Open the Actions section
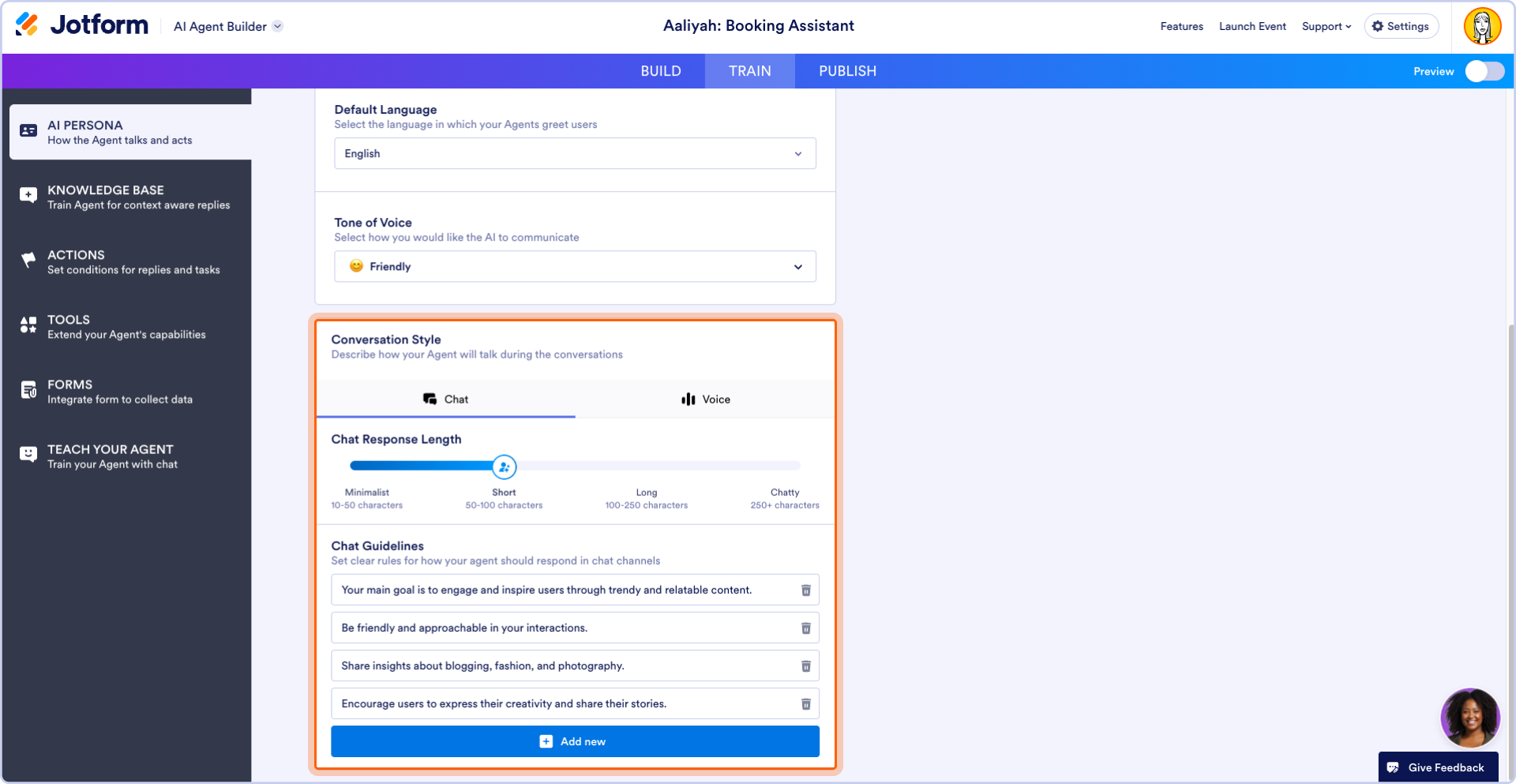The height and width of the screenshot is (784, 1516). tap(131, 262)
